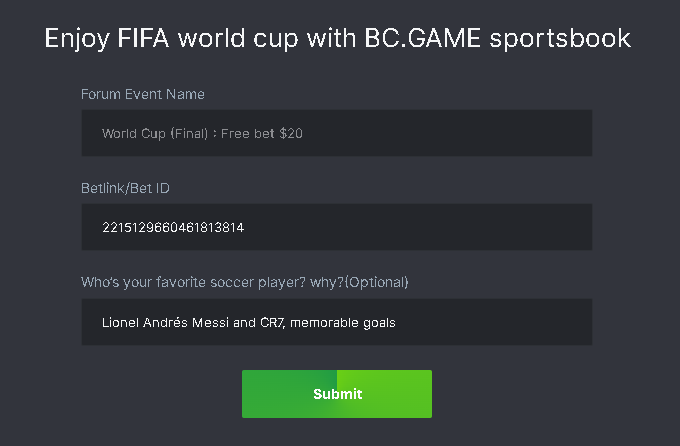Click the green Submit button
This screenshot has width=680, height=446.
[x=337, y=394]
